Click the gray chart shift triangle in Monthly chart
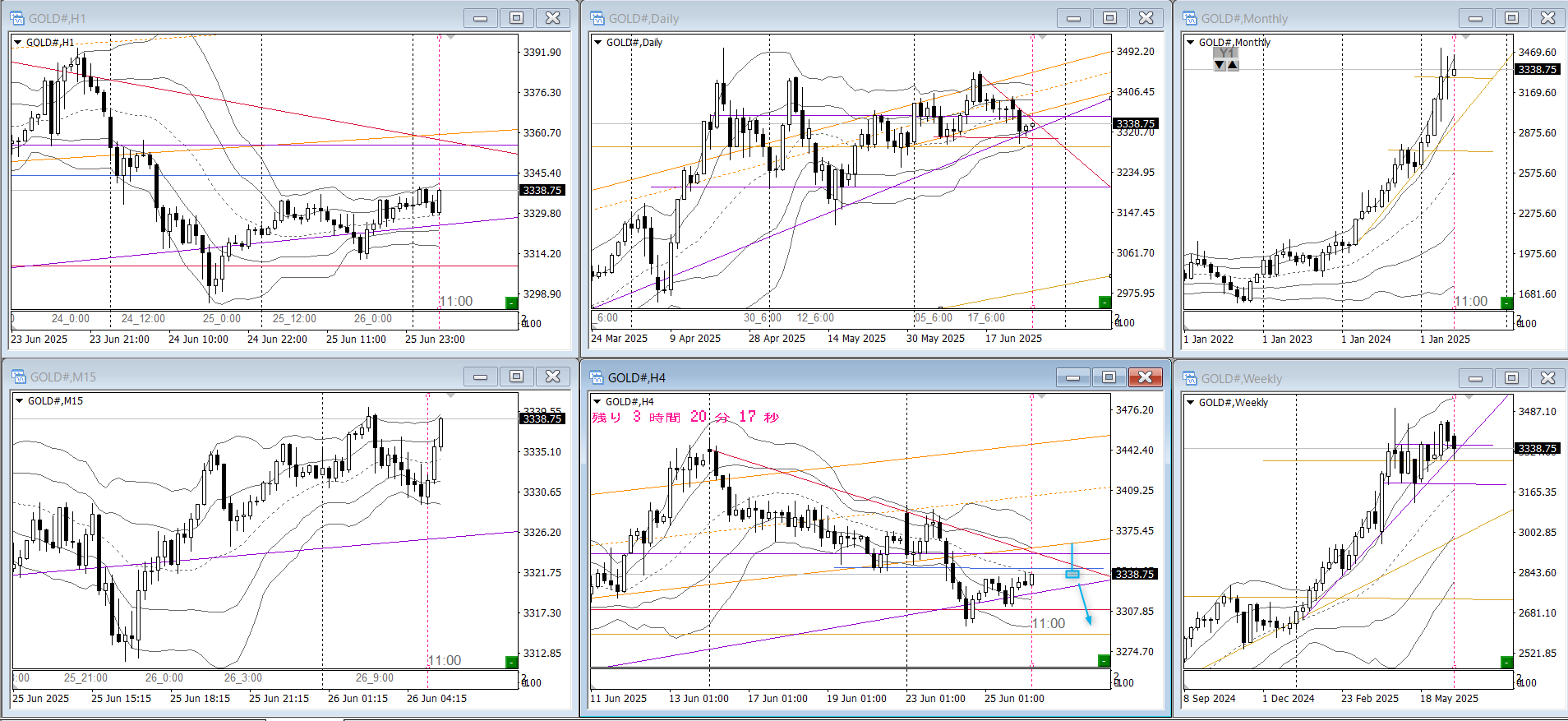1568x721 pixels. (x=1465, y=37)
